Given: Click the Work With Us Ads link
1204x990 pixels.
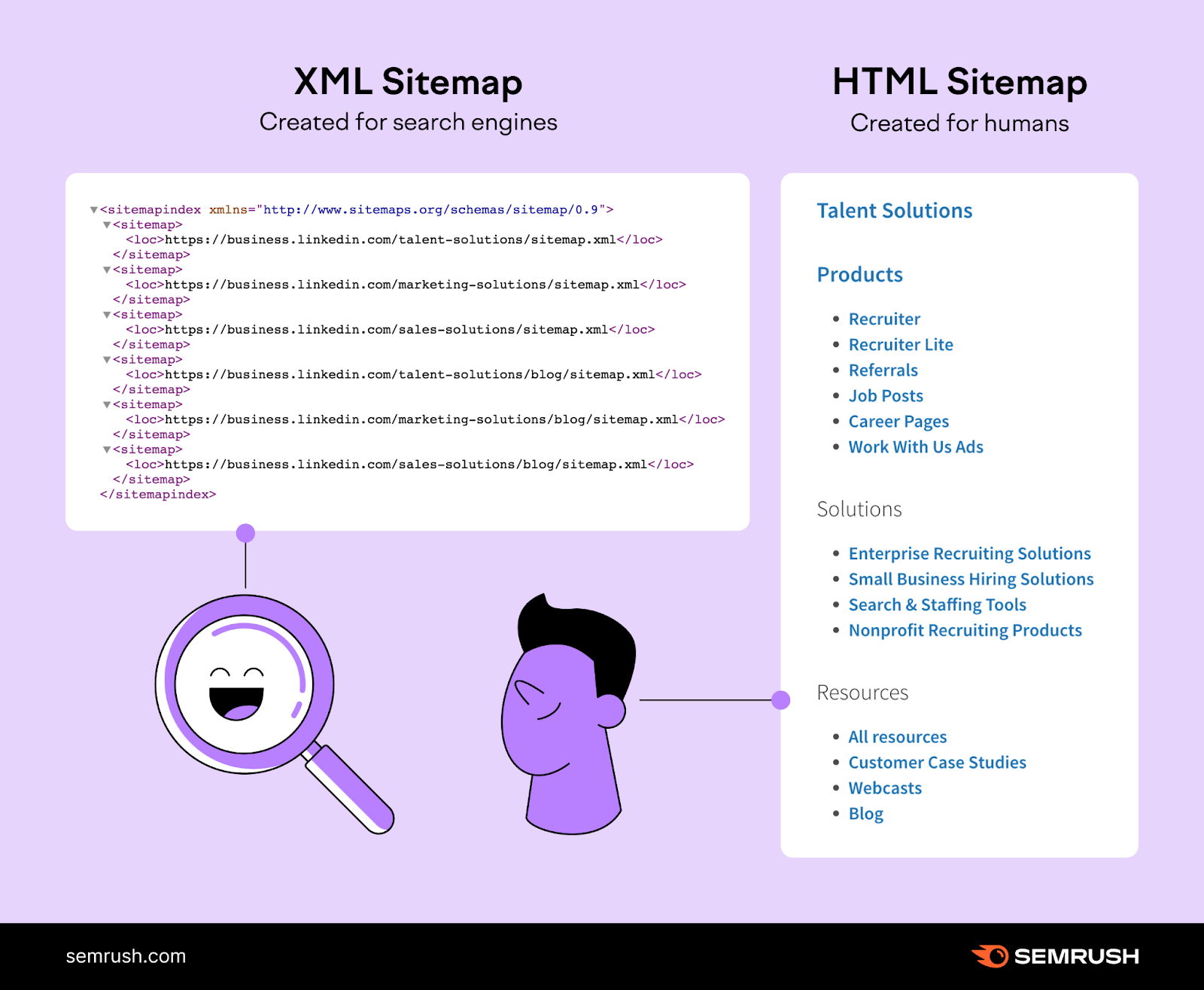Looking at the screenshot, I should pos(915,446).
